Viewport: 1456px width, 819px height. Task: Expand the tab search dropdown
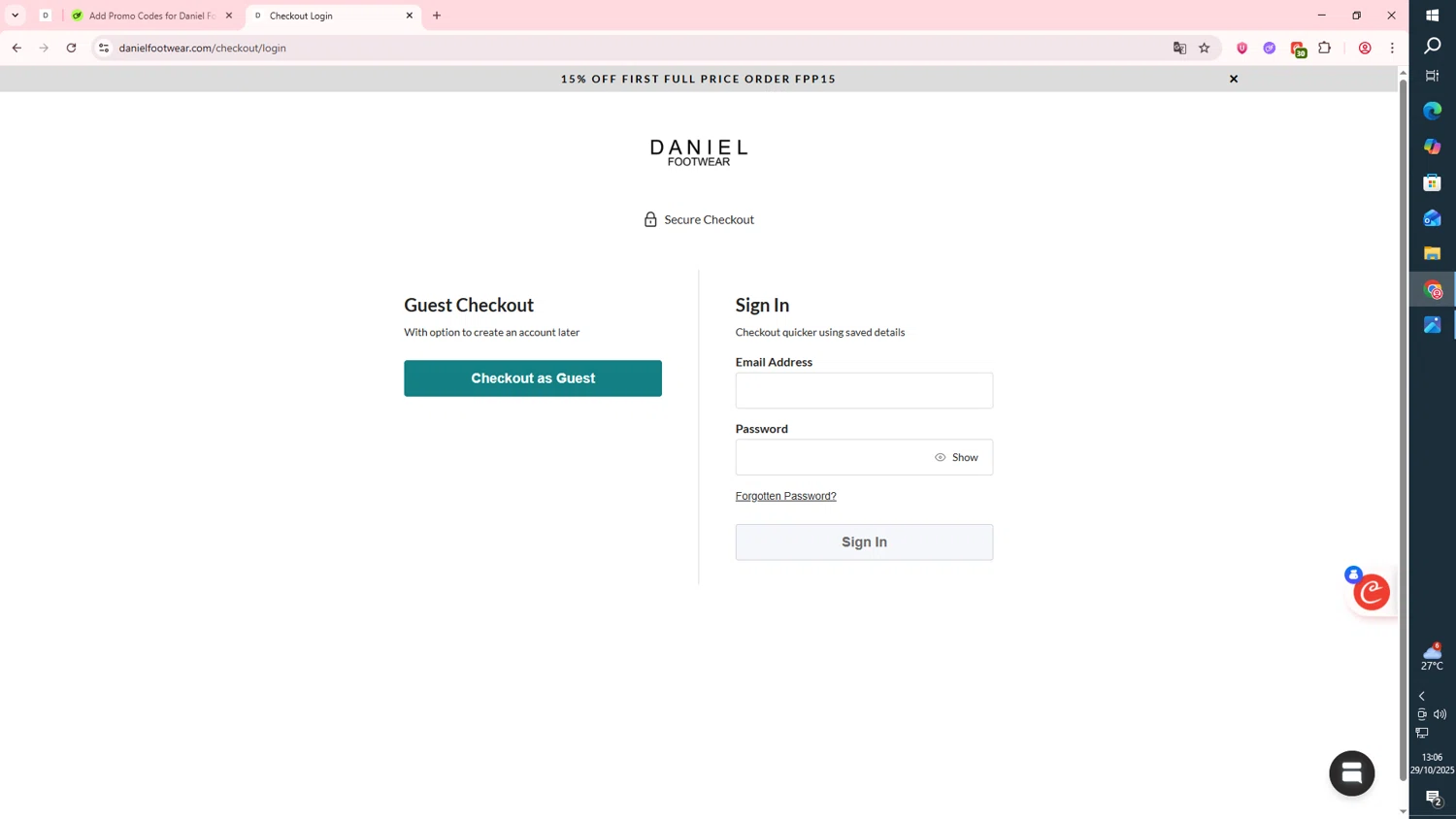15,16
